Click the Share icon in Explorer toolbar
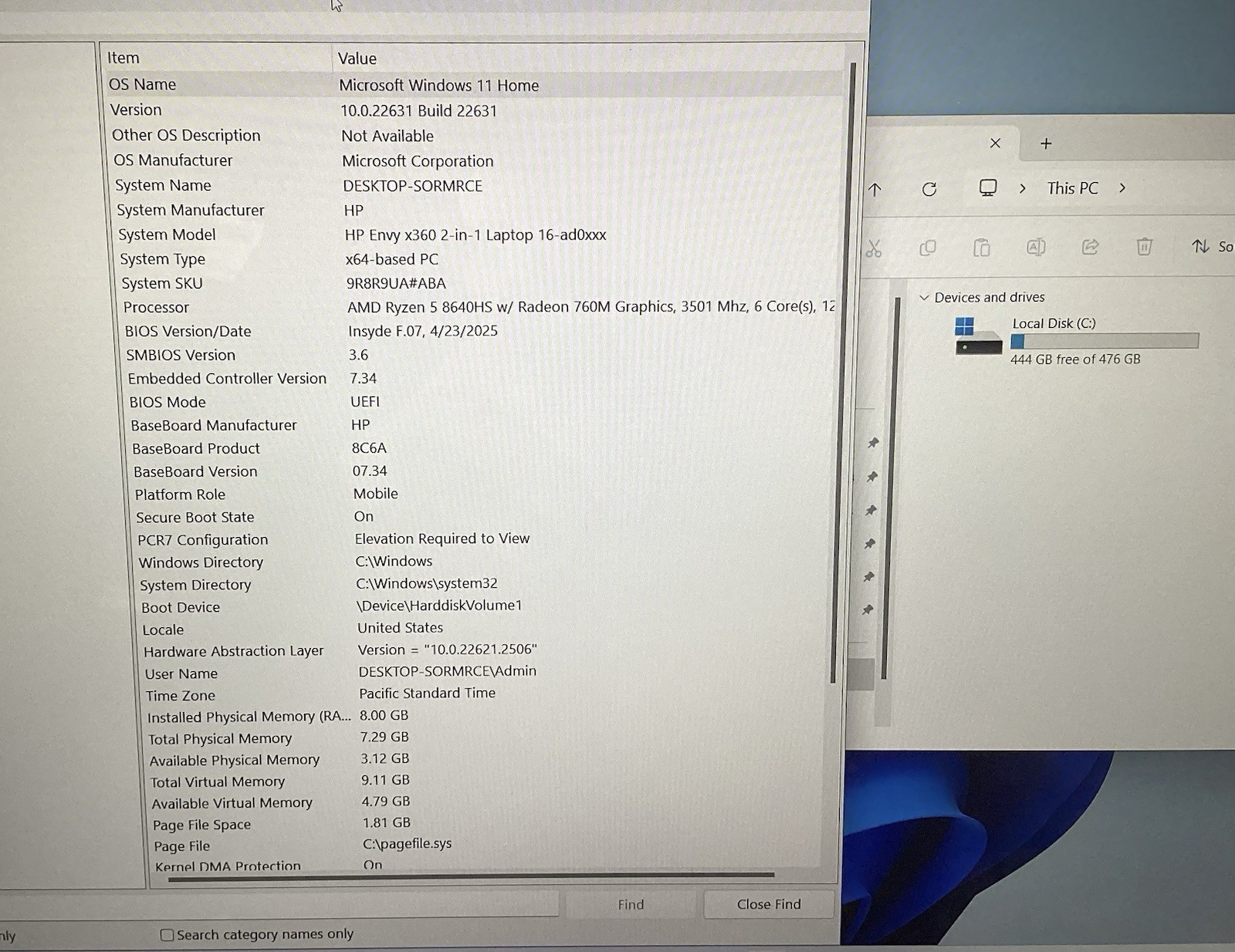The image size is (1235, 952). [1090, 247]
